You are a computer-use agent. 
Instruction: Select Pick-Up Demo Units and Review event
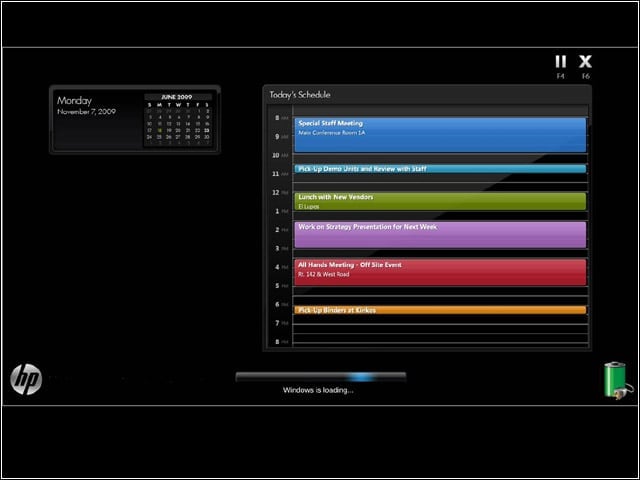point(440,169)
